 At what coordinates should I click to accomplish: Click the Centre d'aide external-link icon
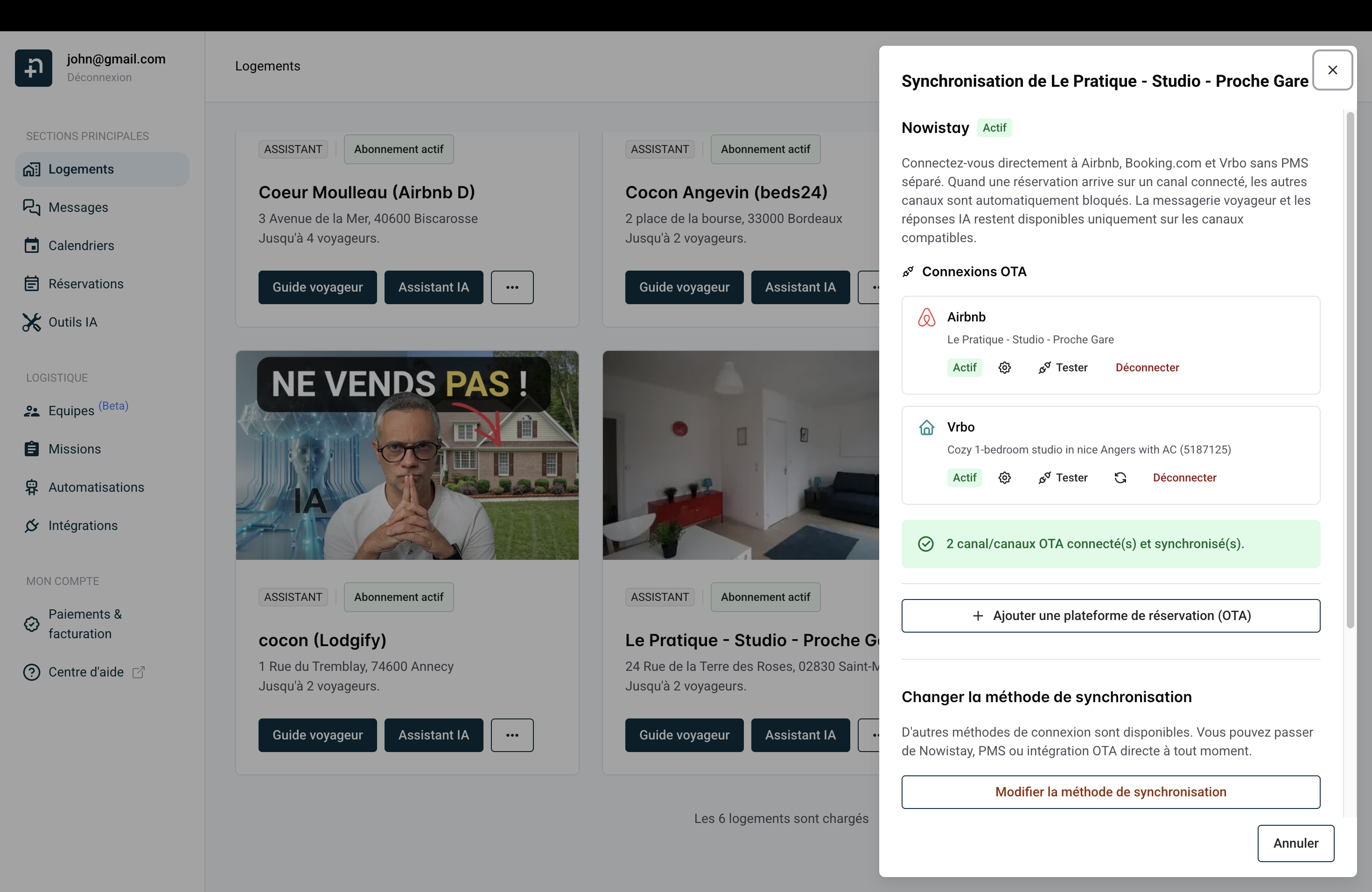[x=138, y=671]
